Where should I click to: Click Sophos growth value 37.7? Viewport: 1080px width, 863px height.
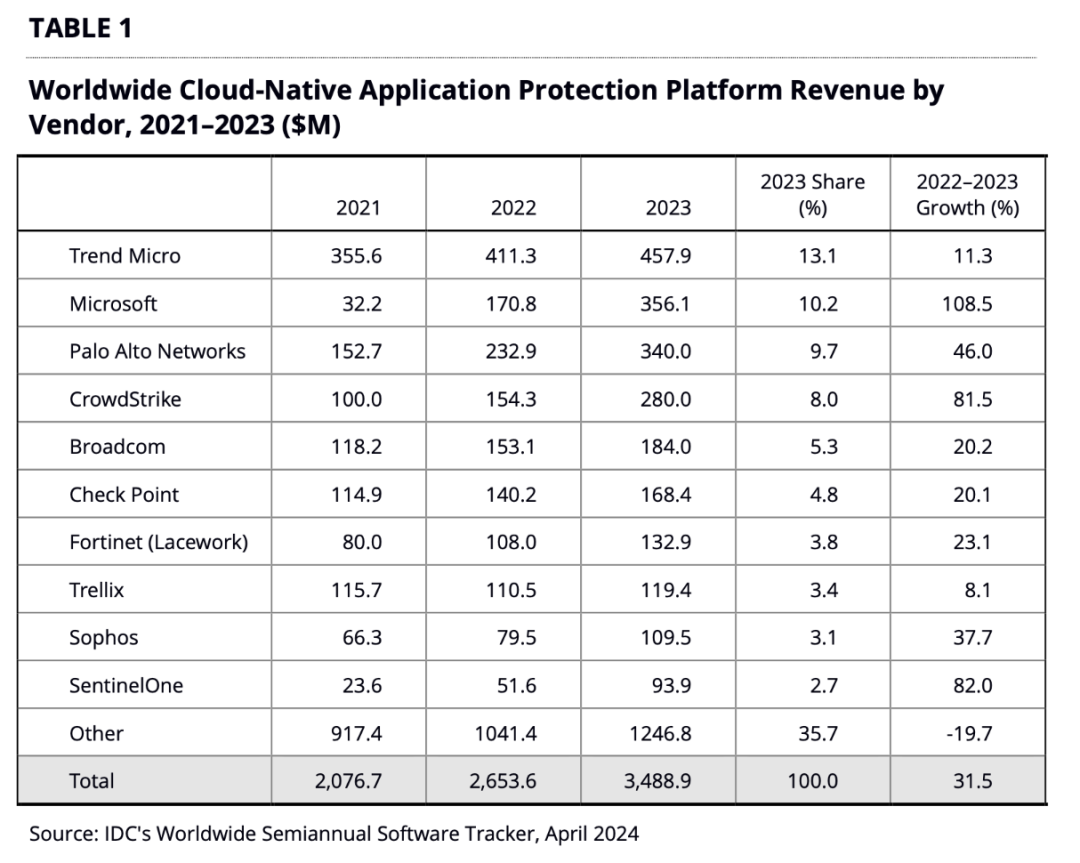pyautogui.click(x=973, y=638)
